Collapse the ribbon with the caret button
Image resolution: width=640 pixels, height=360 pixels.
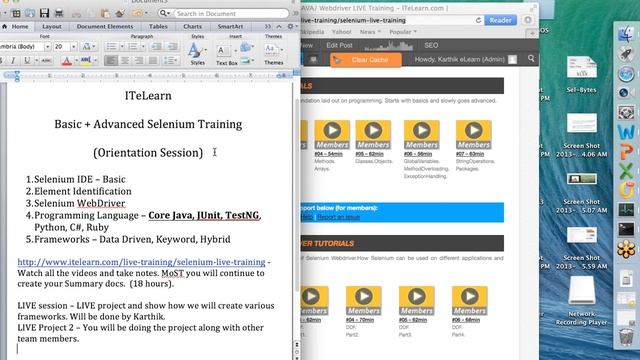[279, 26]
